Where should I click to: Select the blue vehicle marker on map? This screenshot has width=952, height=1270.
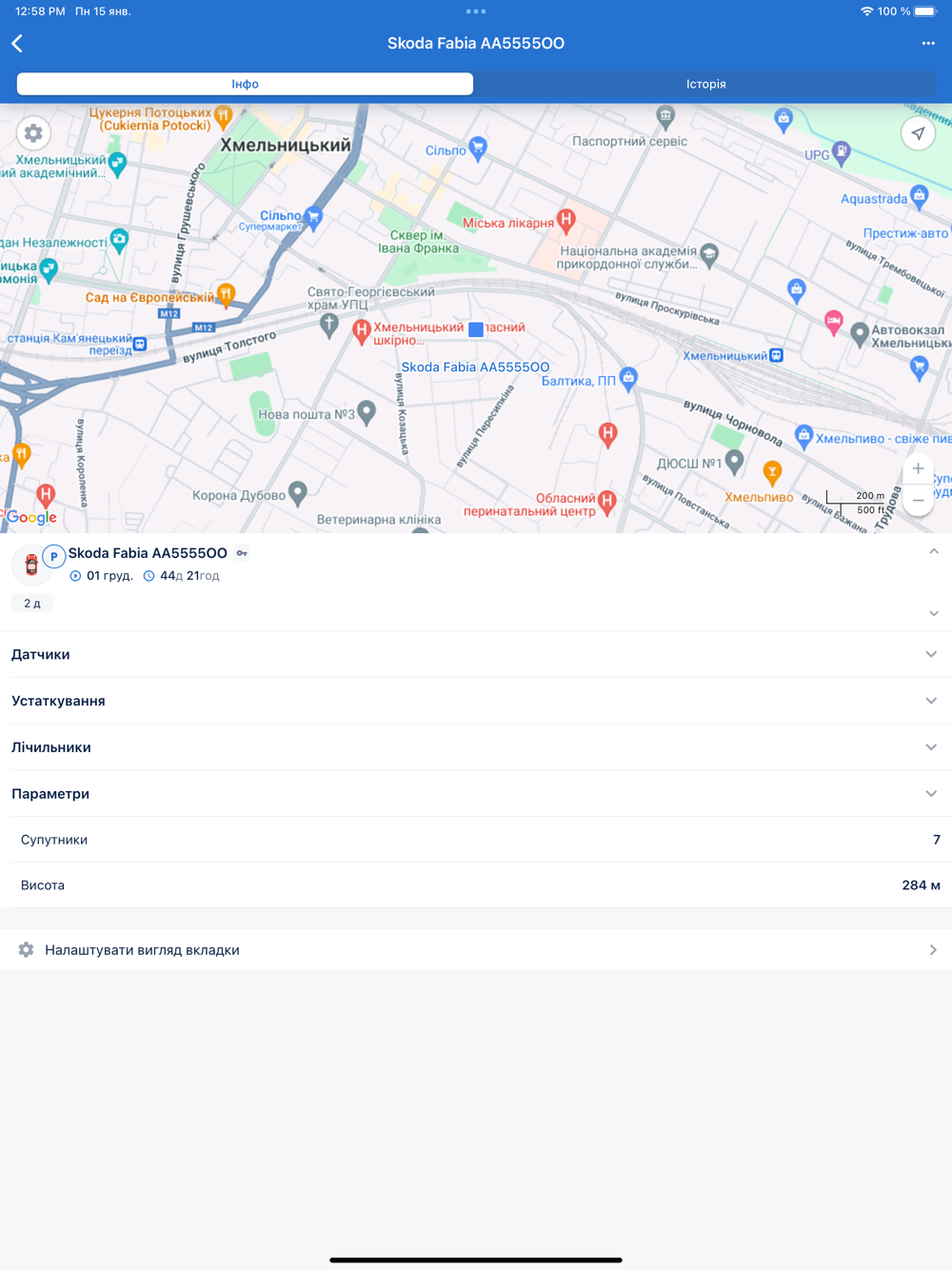(476, 329)
